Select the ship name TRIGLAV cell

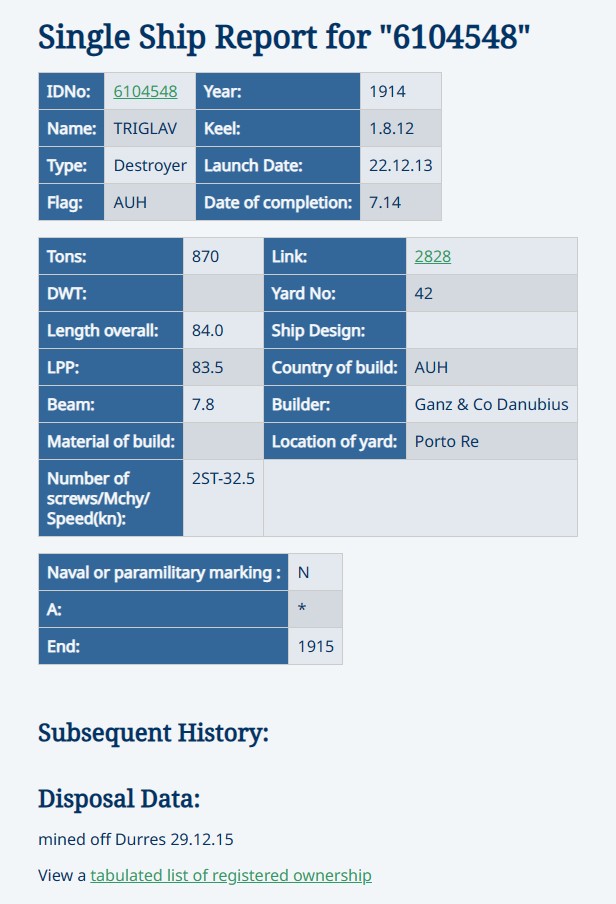(x=150, y=128)
